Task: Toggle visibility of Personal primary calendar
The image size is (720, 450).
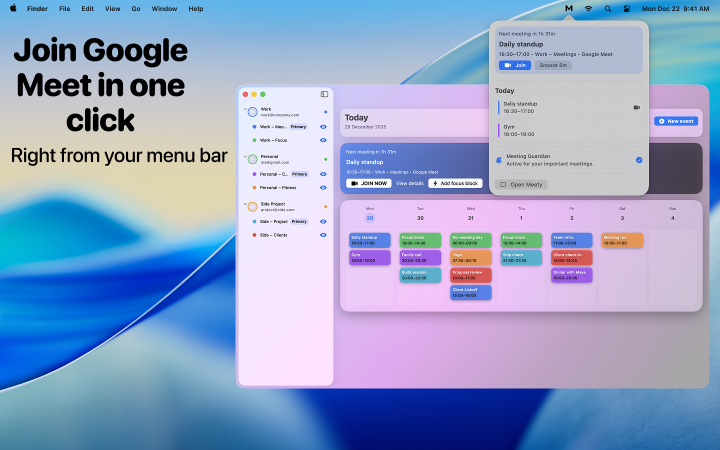Action: tap(323, 174)
